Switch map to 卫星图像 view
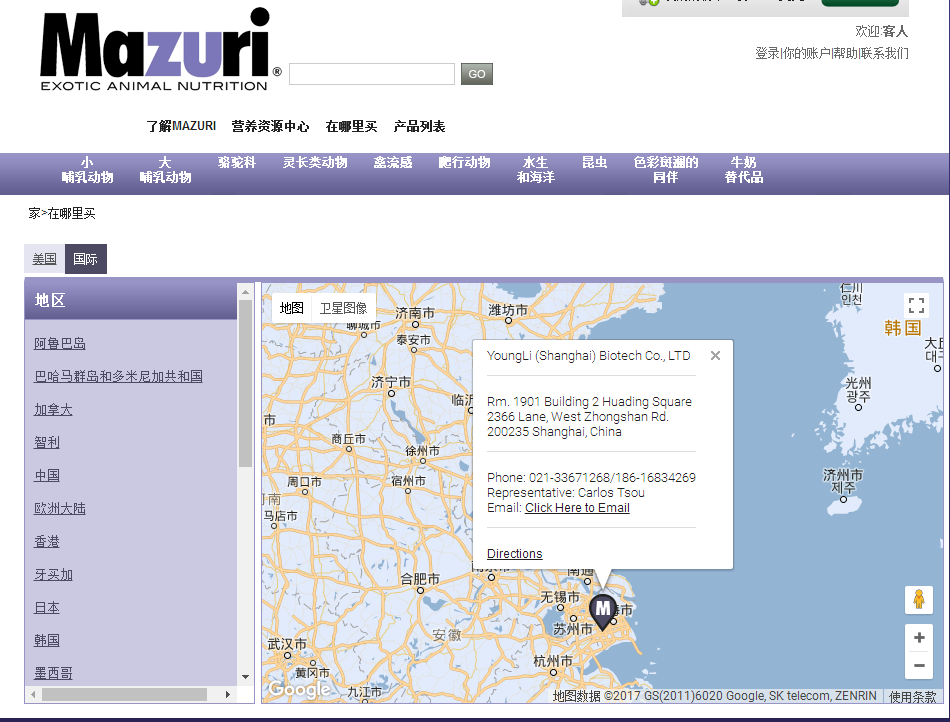Viewport: 950px width, 722px height. pyautogui.click(x=344, y=308)
